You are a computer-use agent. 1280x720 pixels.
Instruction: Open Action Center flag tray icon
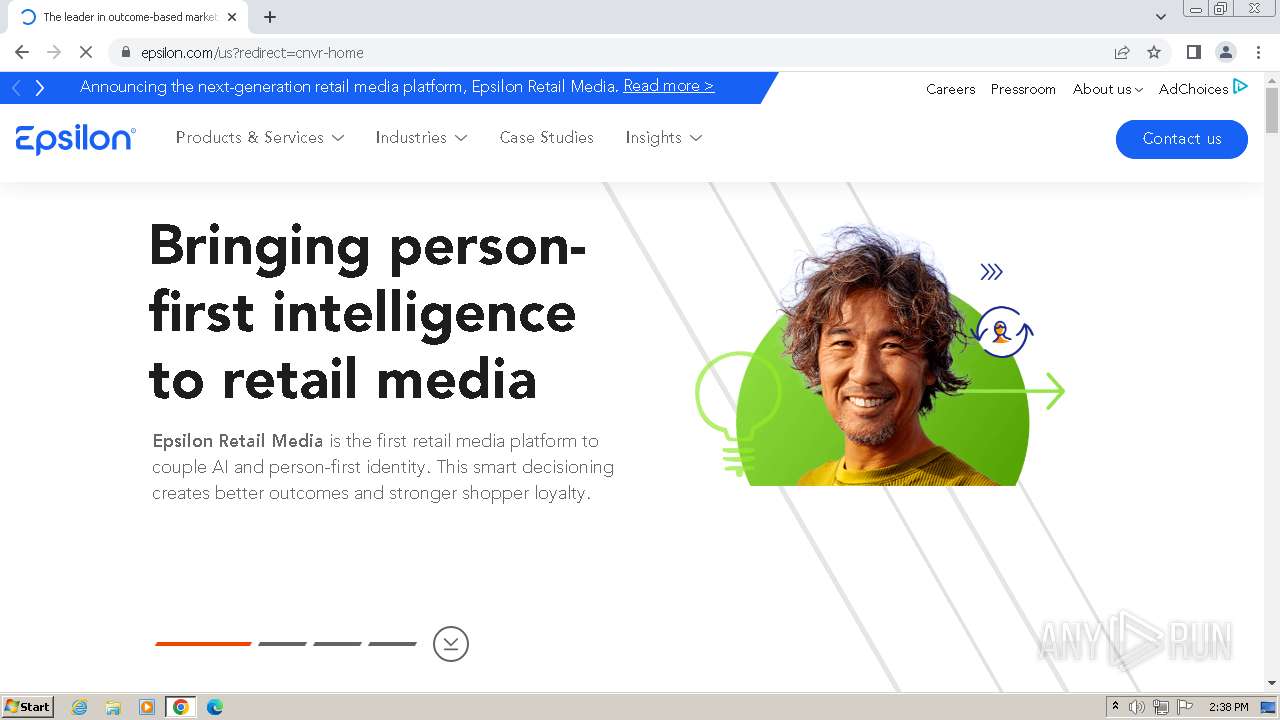pyautogui.click(x=1185, y=707)
